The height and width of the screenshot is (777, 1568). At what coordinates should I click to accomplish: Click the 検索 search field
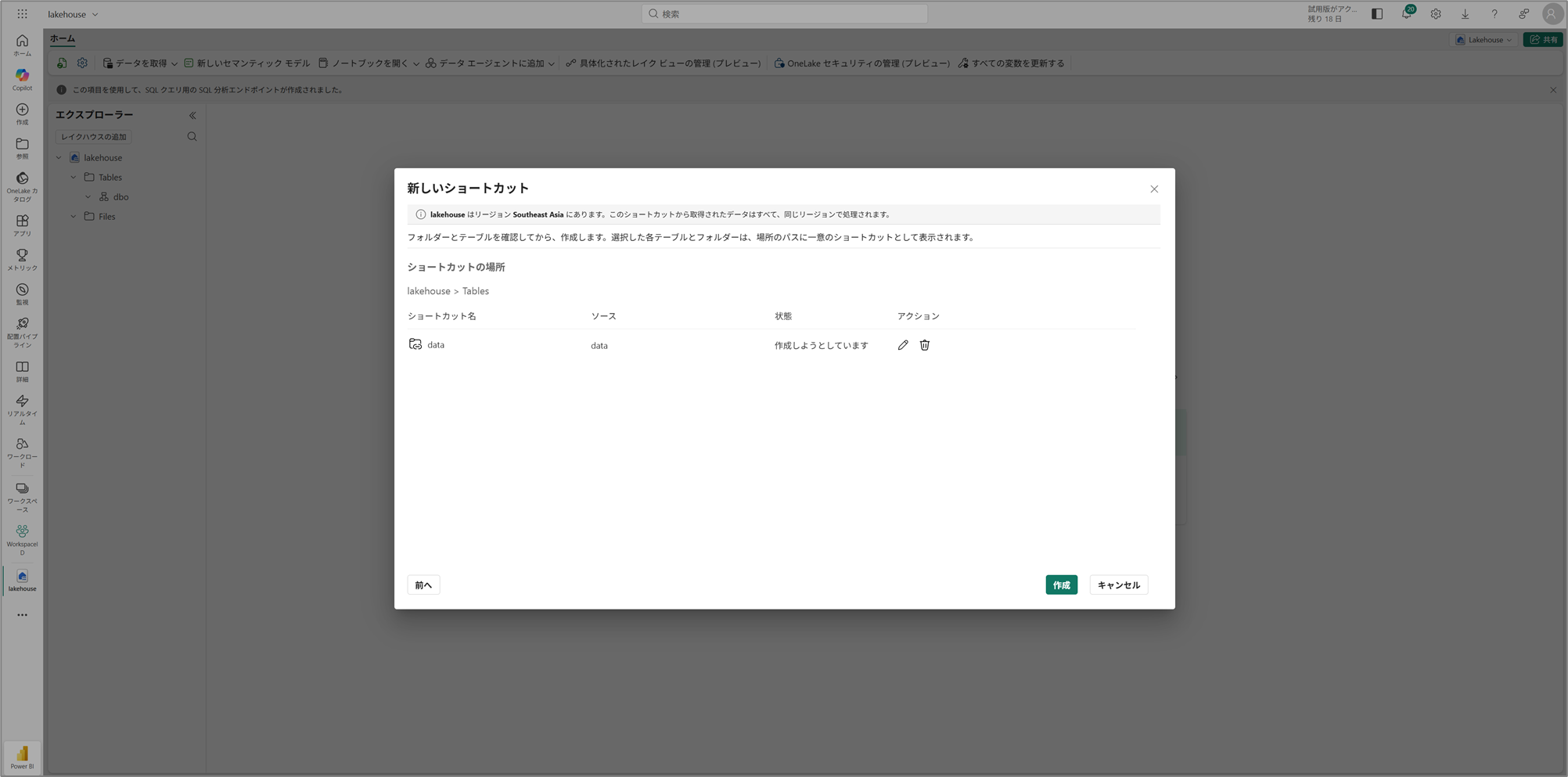click(785, 14)
